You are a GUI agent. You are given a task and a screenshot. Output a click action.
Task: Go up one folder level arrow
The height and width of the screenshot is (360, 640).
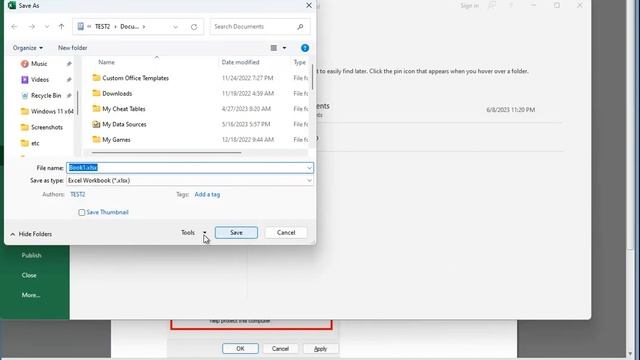[x=61, y=27]
